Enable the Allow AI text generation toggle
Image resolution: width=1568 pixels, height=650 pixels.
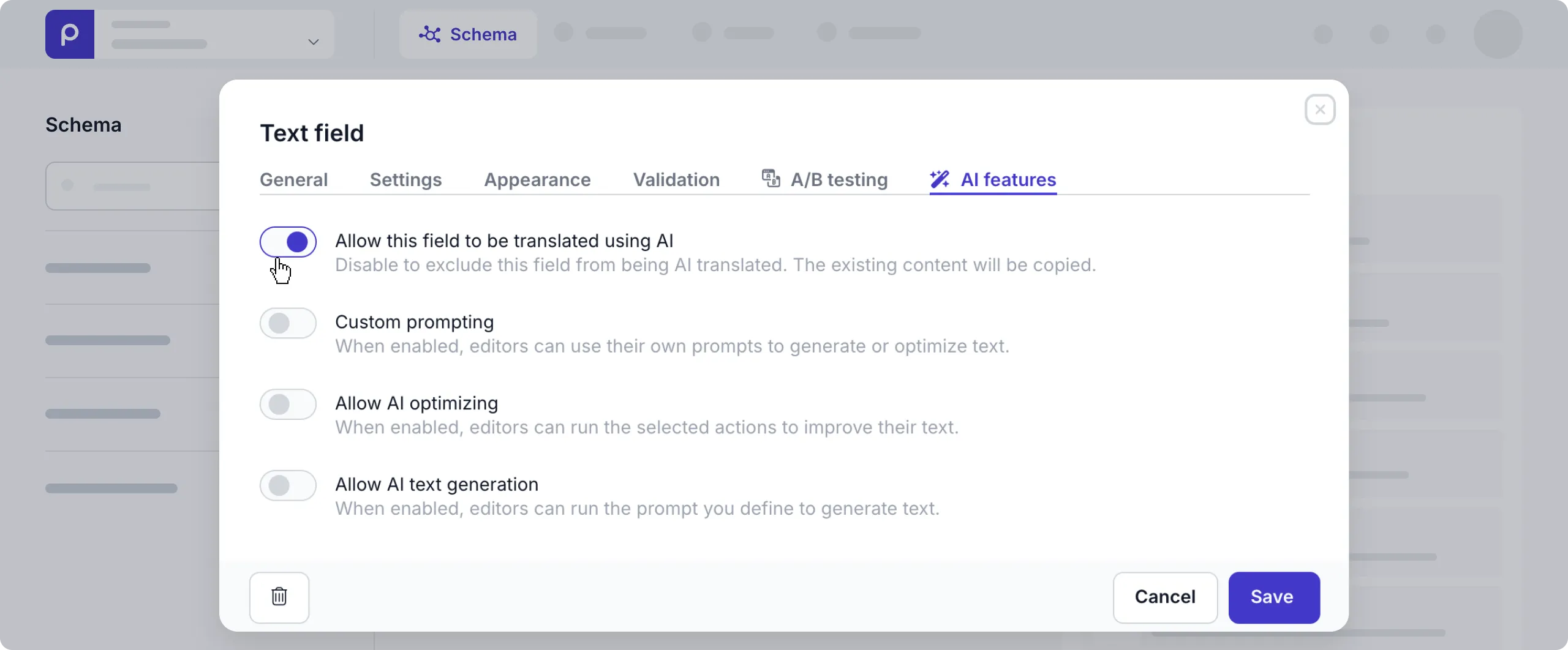288,485
